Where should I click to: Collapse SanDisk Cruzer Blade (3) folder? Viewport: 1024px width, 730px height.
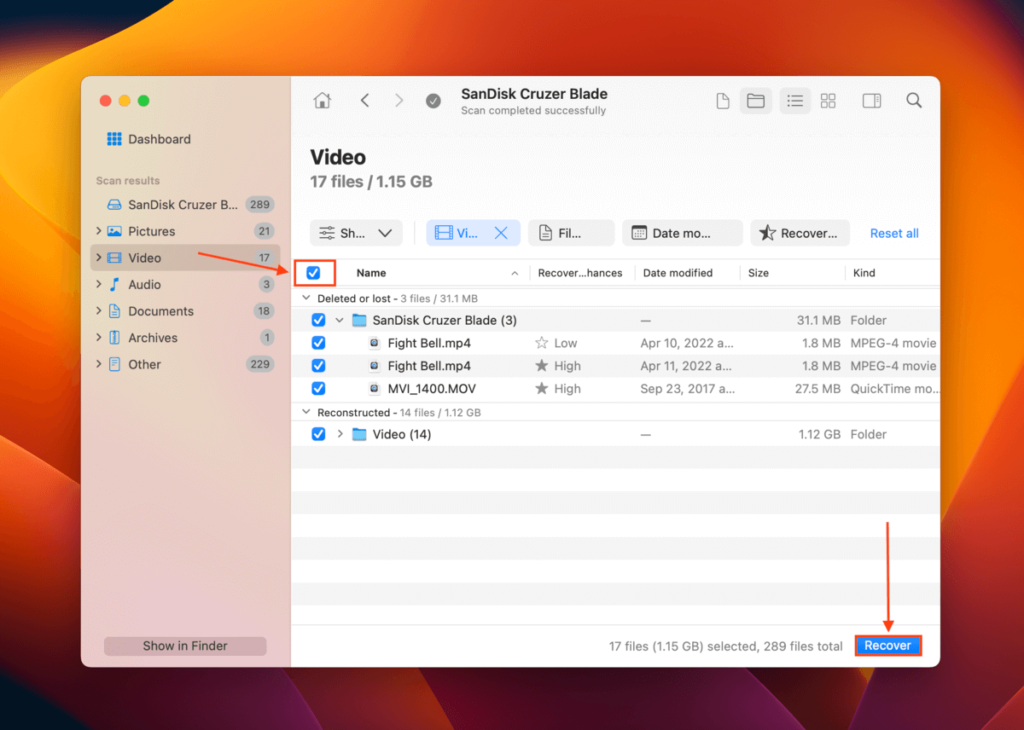pyautogui.click(x=340, y=320)
